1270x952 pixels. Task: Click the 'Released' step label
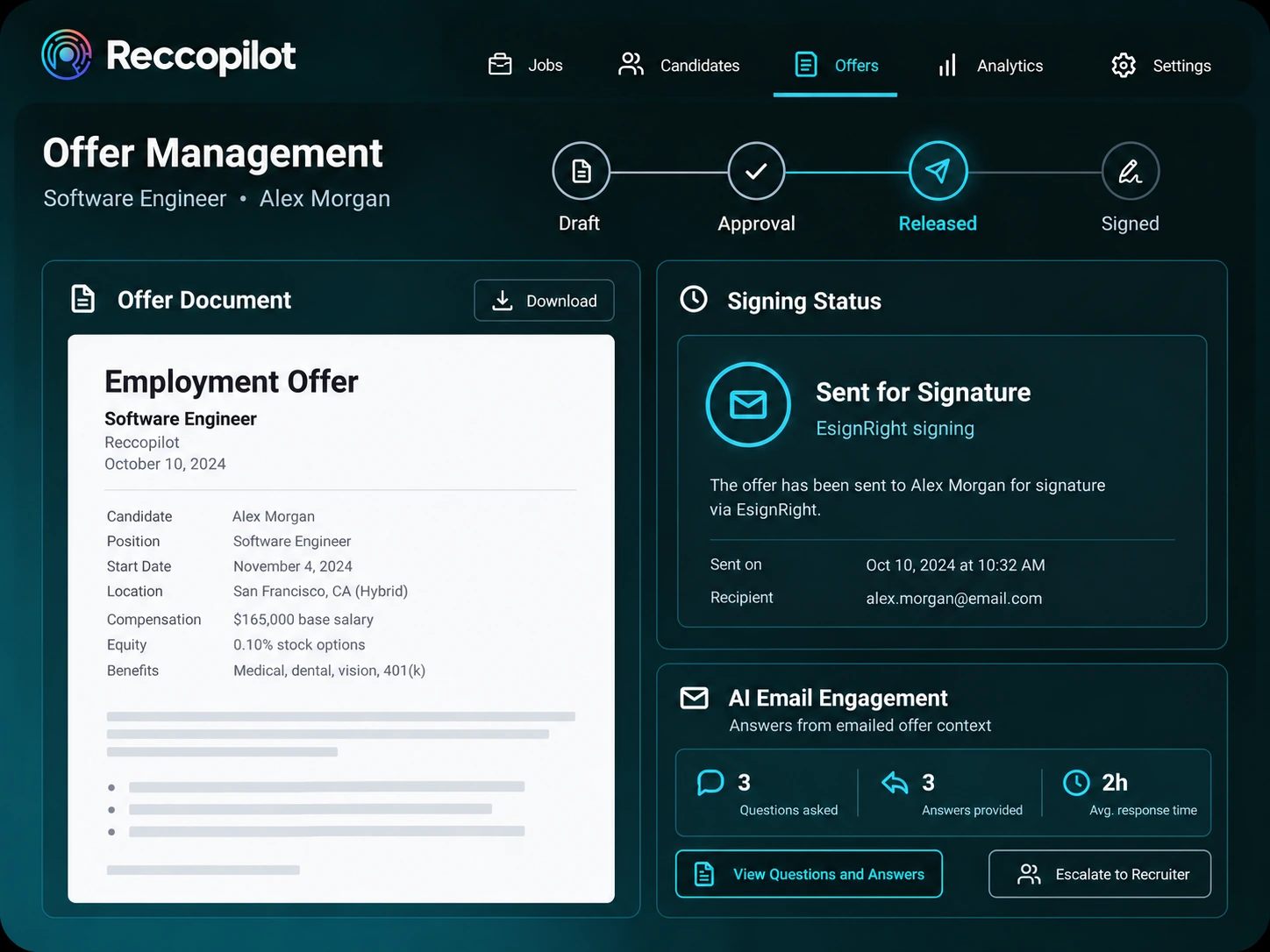tap(938, 224)
